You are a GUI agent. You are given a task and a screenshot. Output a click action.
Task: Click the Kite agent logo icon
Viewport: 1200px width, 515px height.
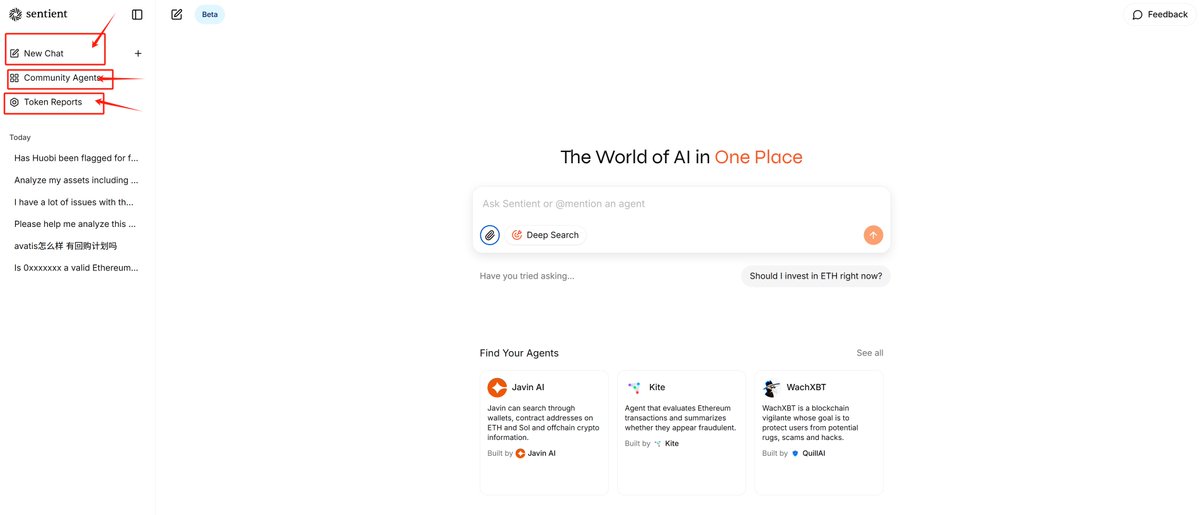pos(634,387)
